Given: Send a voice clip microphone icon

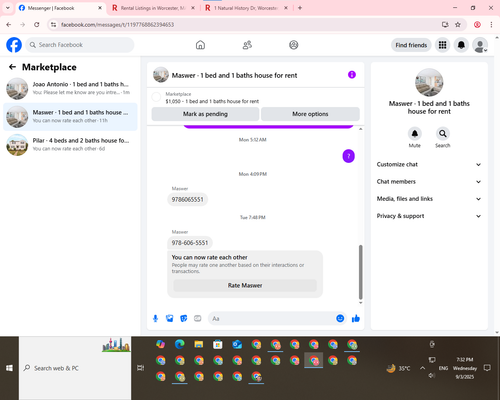Looking at the screenshot, I should coord(155,318).
